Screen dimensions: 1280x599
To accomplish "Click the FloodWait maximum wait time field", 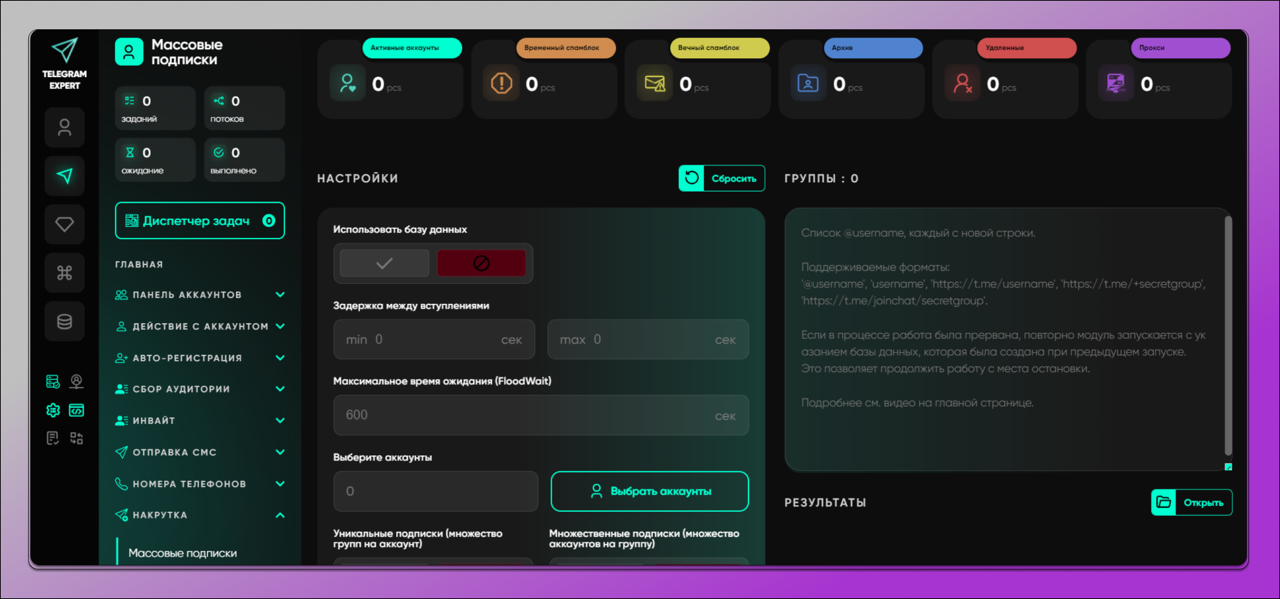I will (540, 415).
